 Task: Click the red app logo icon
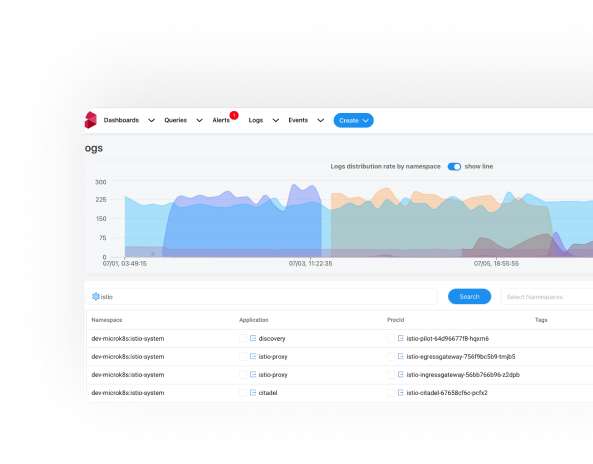pyautogui.click(x=90, y=120)
